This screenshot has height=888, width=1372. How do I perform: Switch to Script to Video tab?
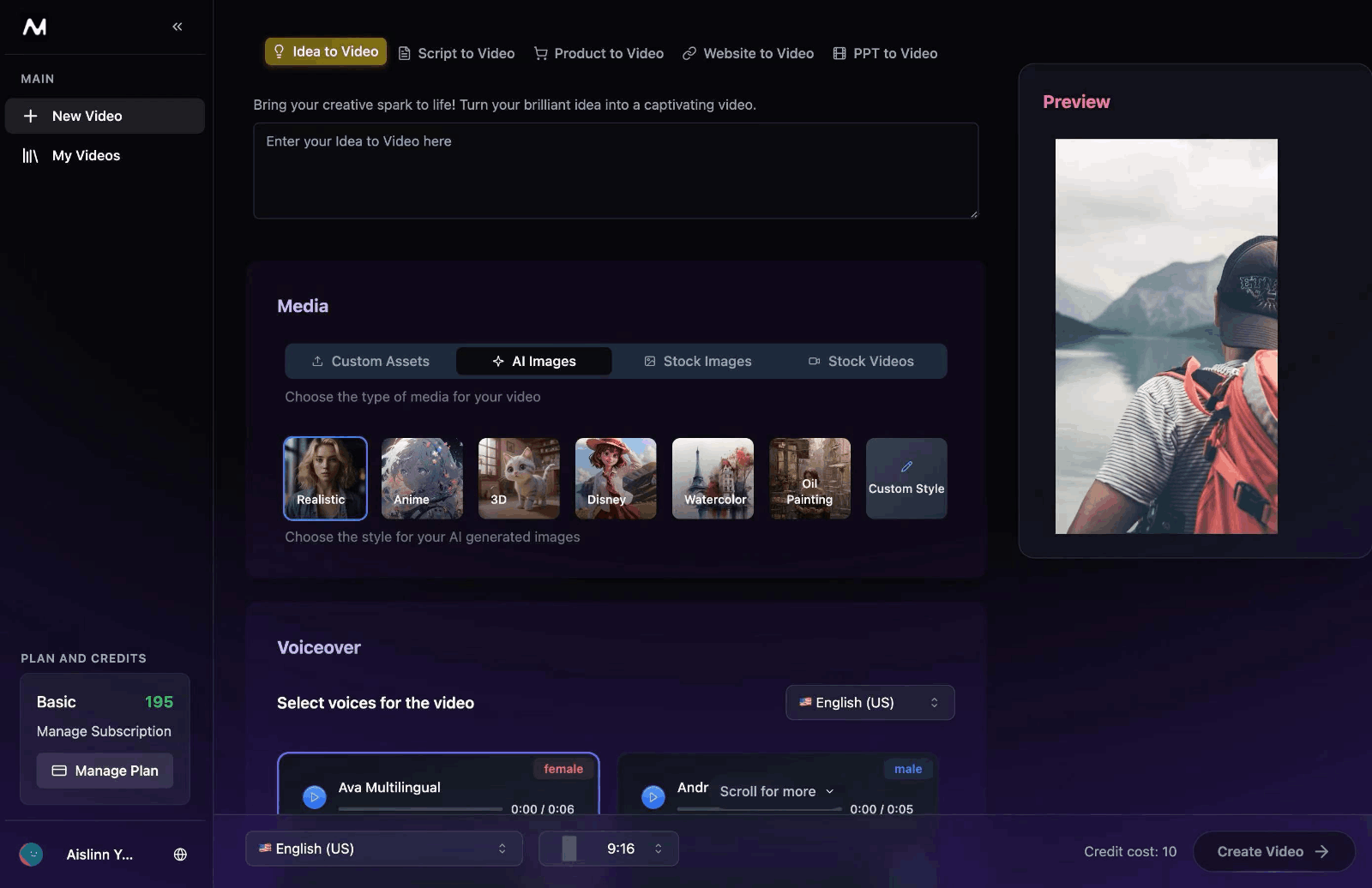(456, 53)
